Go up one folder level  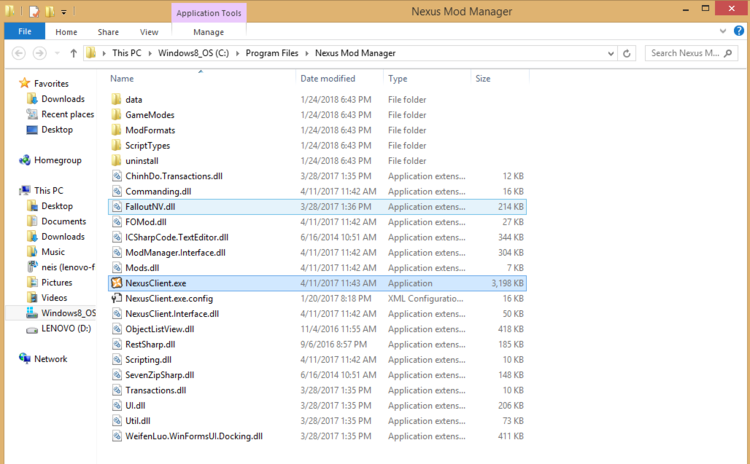(x=73, y=53)
